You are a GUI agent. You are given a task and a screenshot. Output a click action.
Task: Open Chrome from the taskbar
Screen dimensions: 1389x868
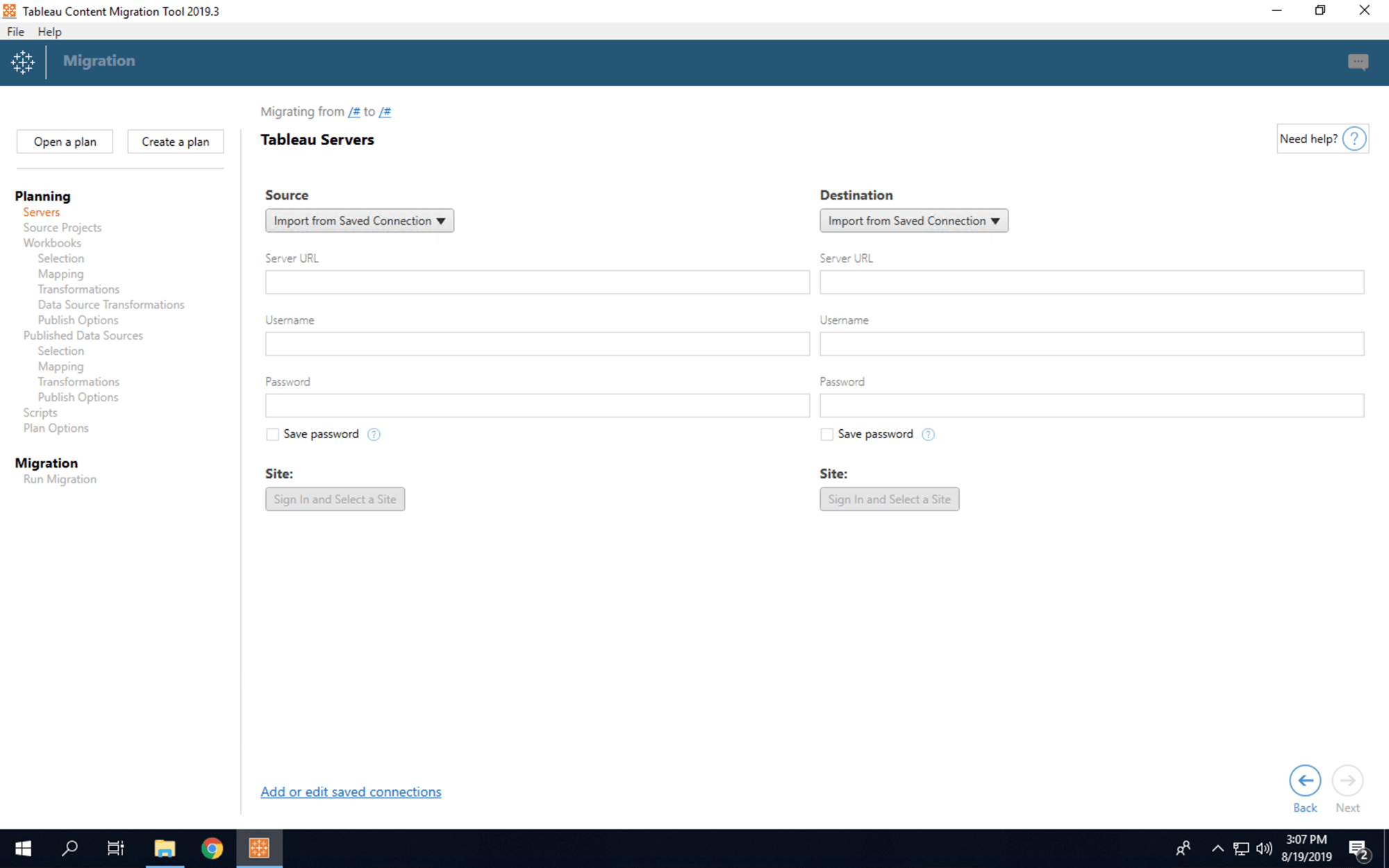point(212,849)
